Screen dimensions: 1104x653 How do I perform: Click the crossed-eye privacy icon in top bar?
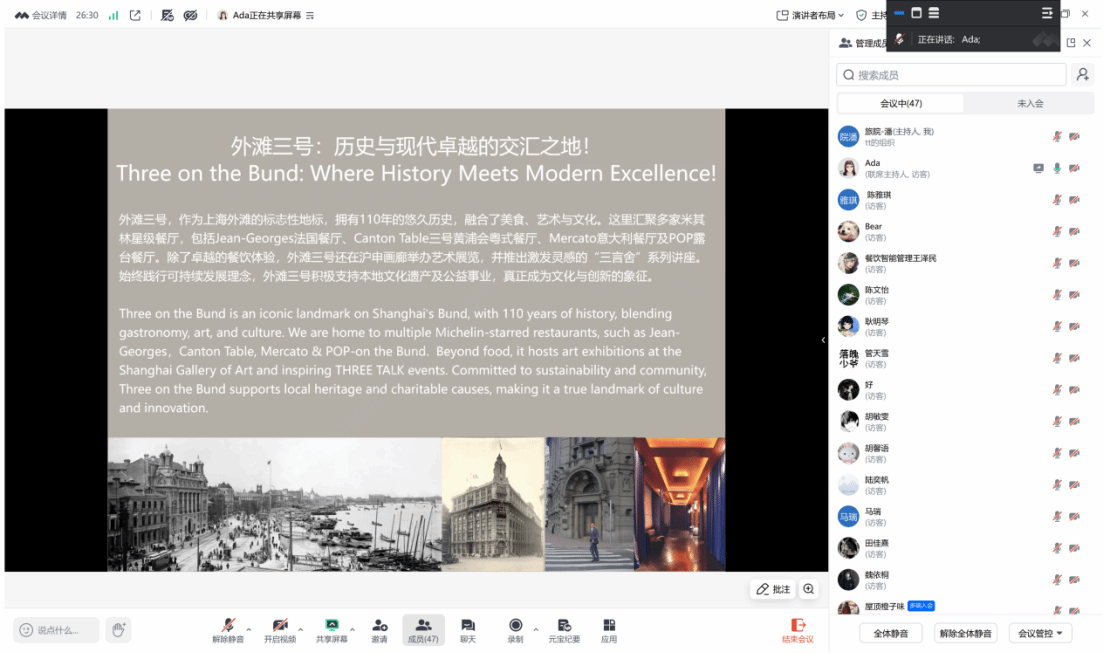[x=190, y=15]
